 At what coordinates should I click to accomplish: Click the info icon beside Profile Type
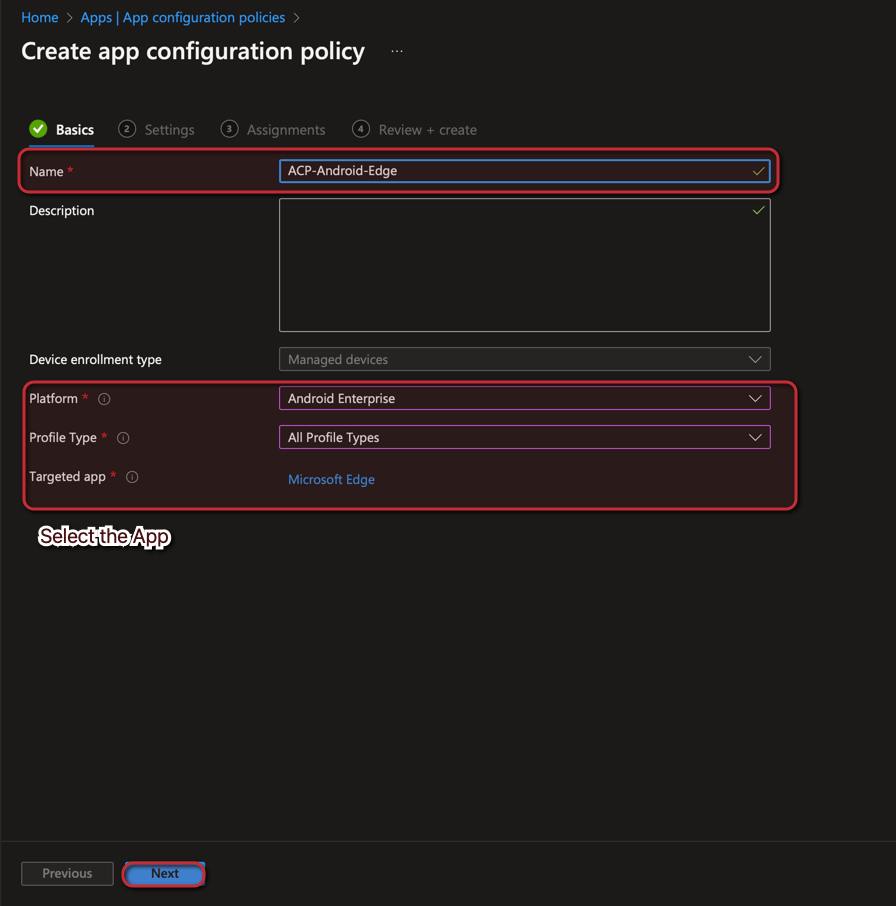tap(123, 438)
